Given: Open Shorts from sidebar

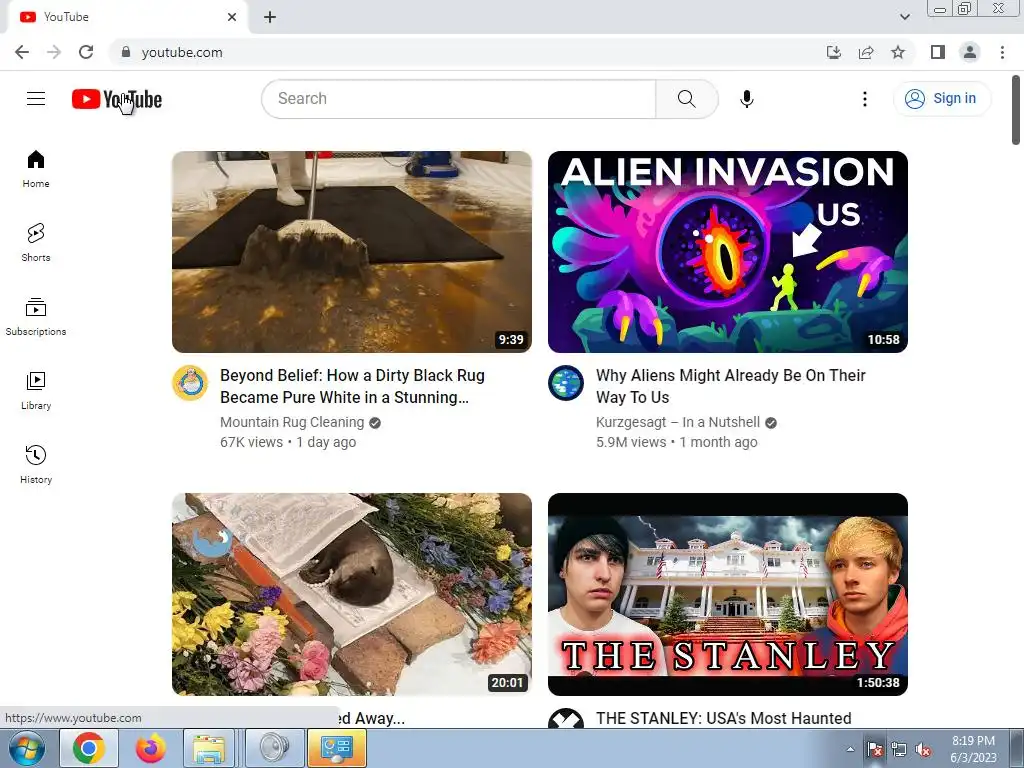Looking at the screenshot, I should tap(36, 243).
